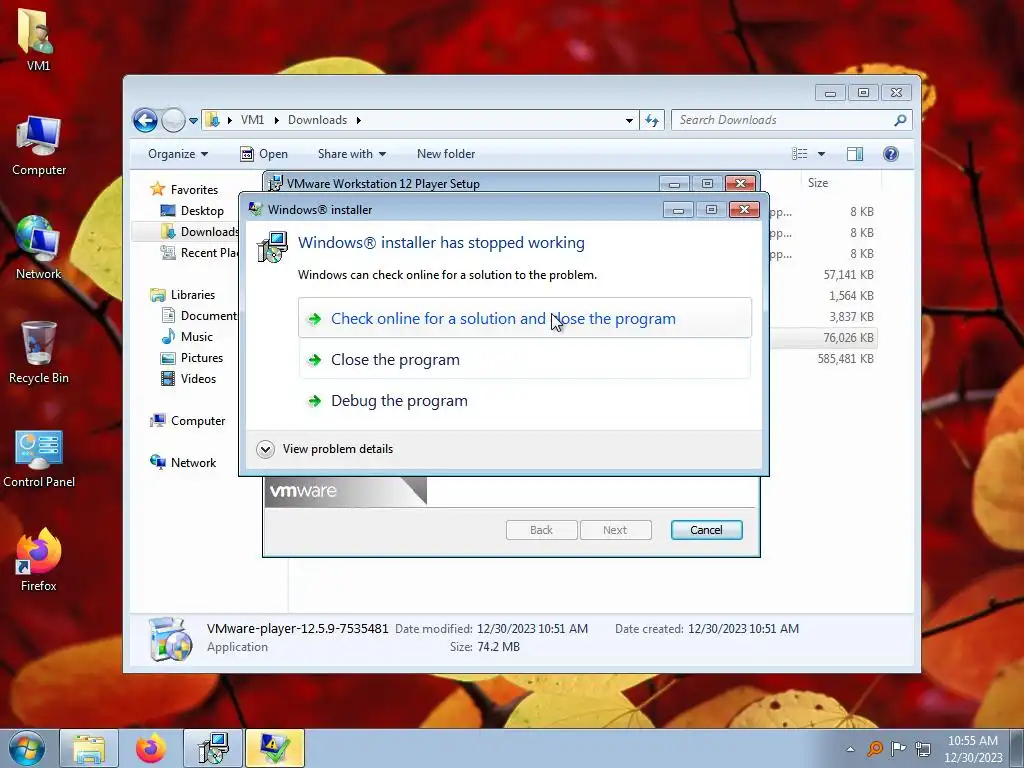
Task: Close the Windows installer error dialog
Action: pyautogui.click(x=744, y=210)
